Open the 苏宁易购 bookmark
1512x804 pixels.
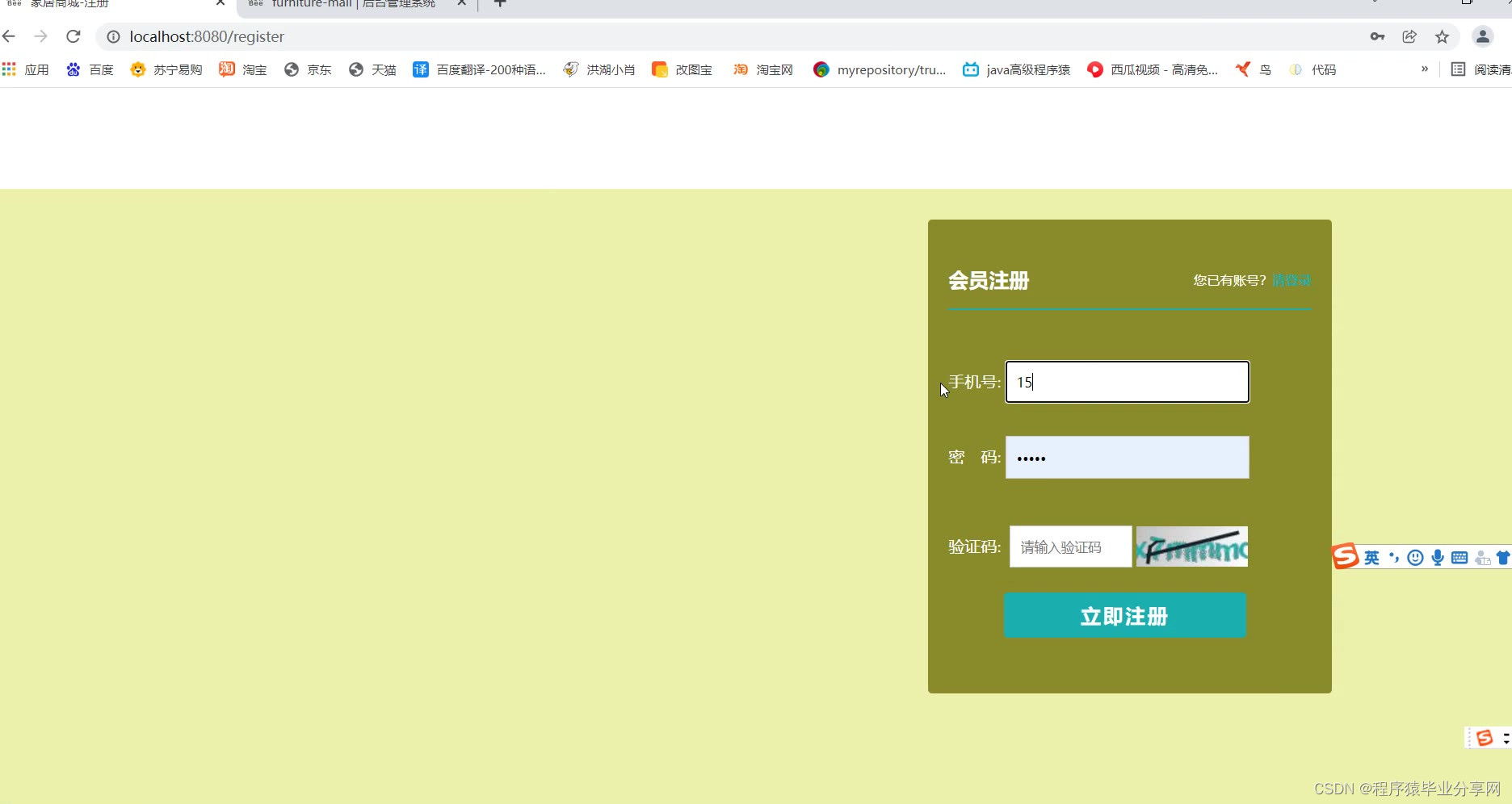166,69
